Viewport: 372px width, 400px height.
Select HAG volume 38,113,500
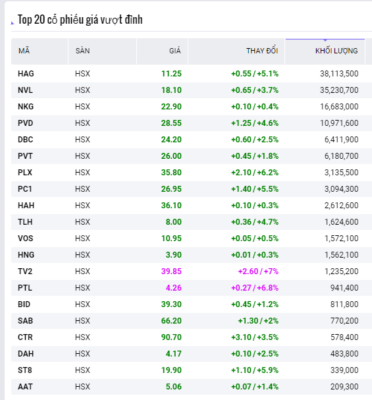click(339, 74)
